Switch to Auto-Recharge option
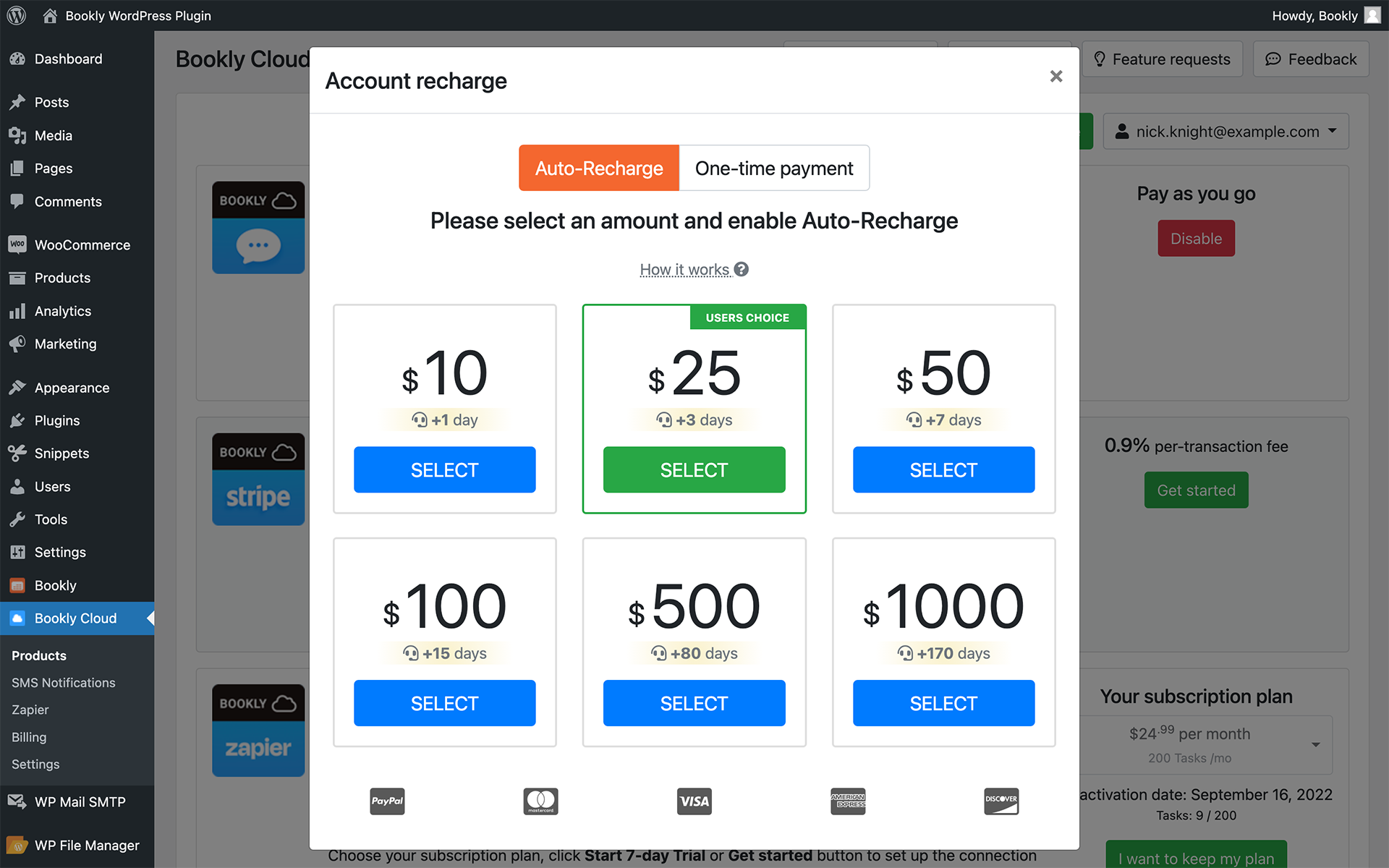This screenshot has width=1389, height=868. pyautogui.click(x=599, y=168)
